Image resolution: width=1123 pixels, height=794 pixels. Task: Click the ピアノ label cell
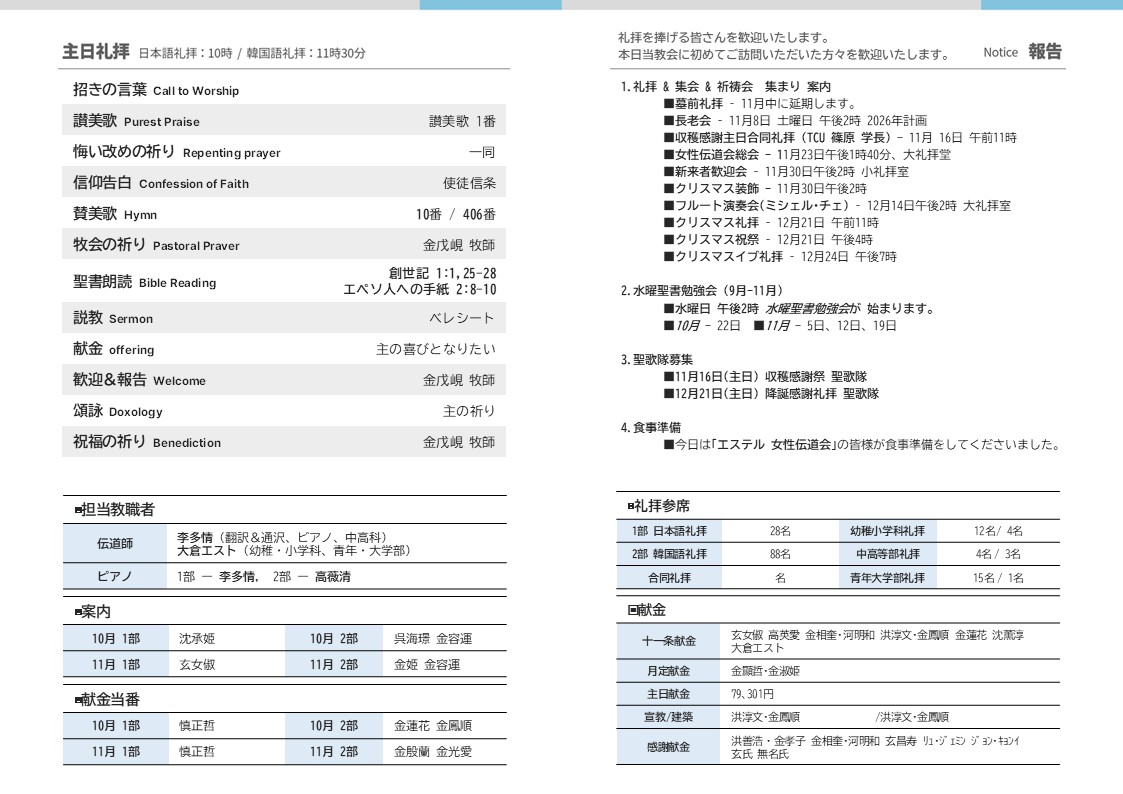[114, 577]
